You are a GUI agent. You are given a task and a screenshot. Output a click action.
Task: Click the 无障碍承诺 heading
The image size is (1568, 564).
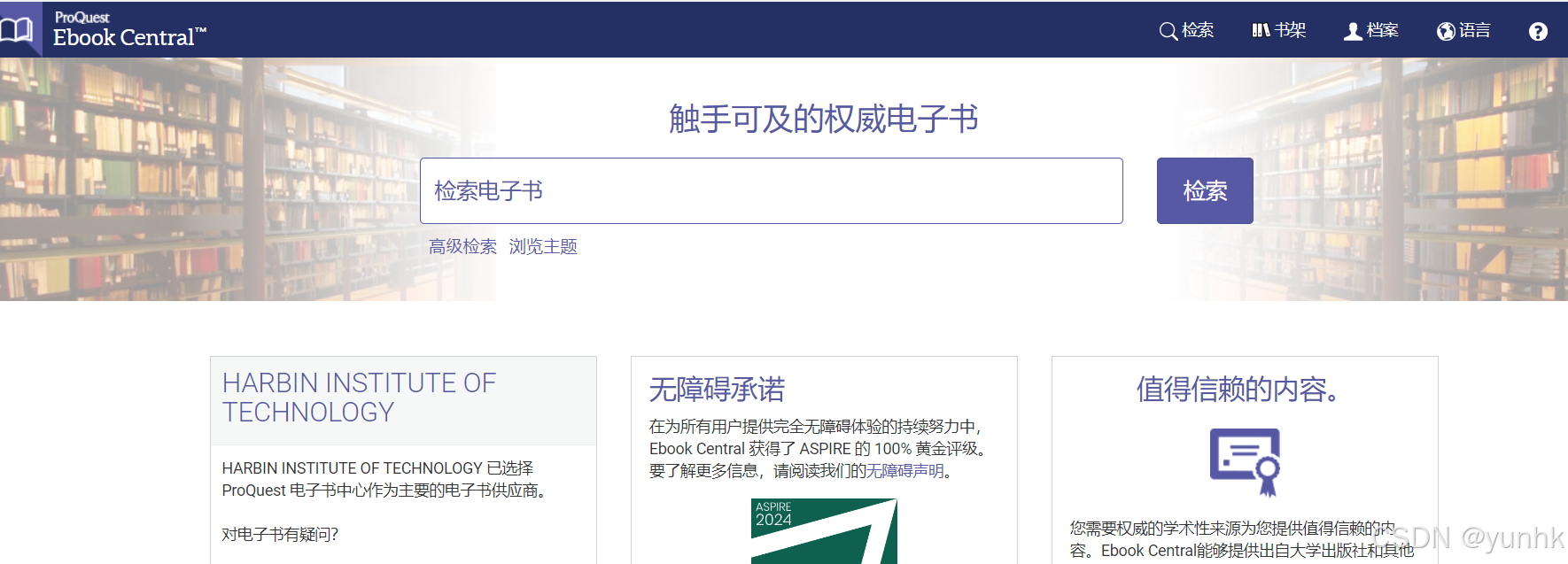(717, 390)
